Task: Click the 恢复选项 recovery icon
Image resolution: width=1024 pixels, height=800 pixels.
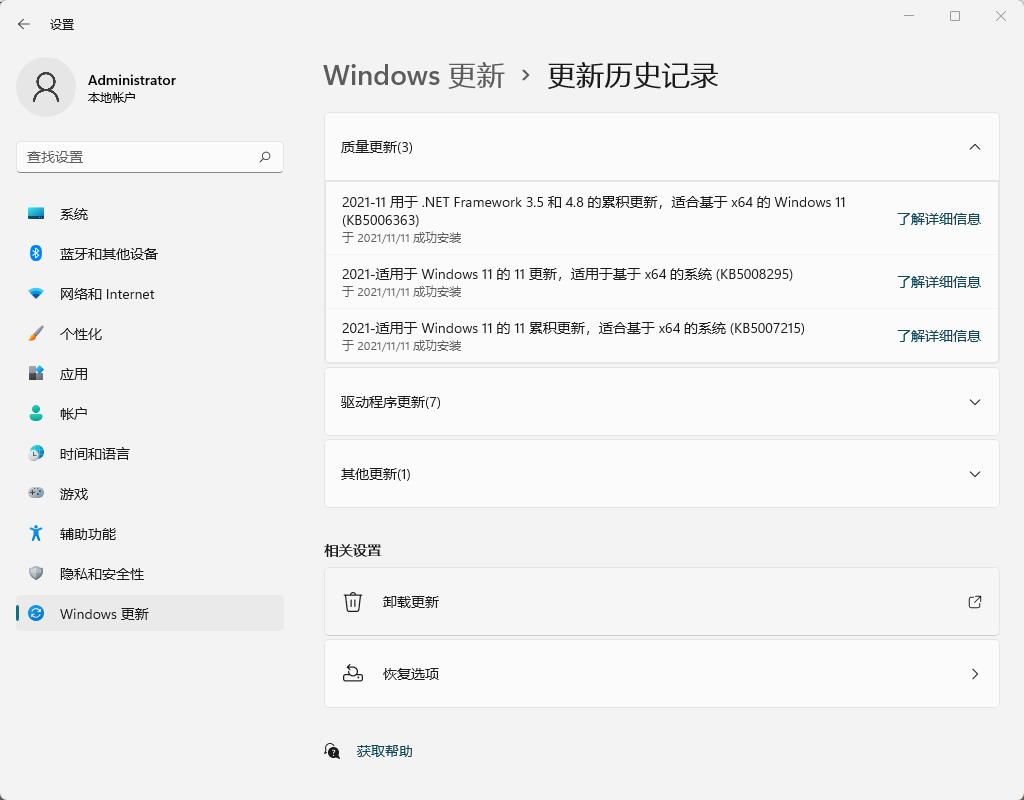Action: coord(353,673)
